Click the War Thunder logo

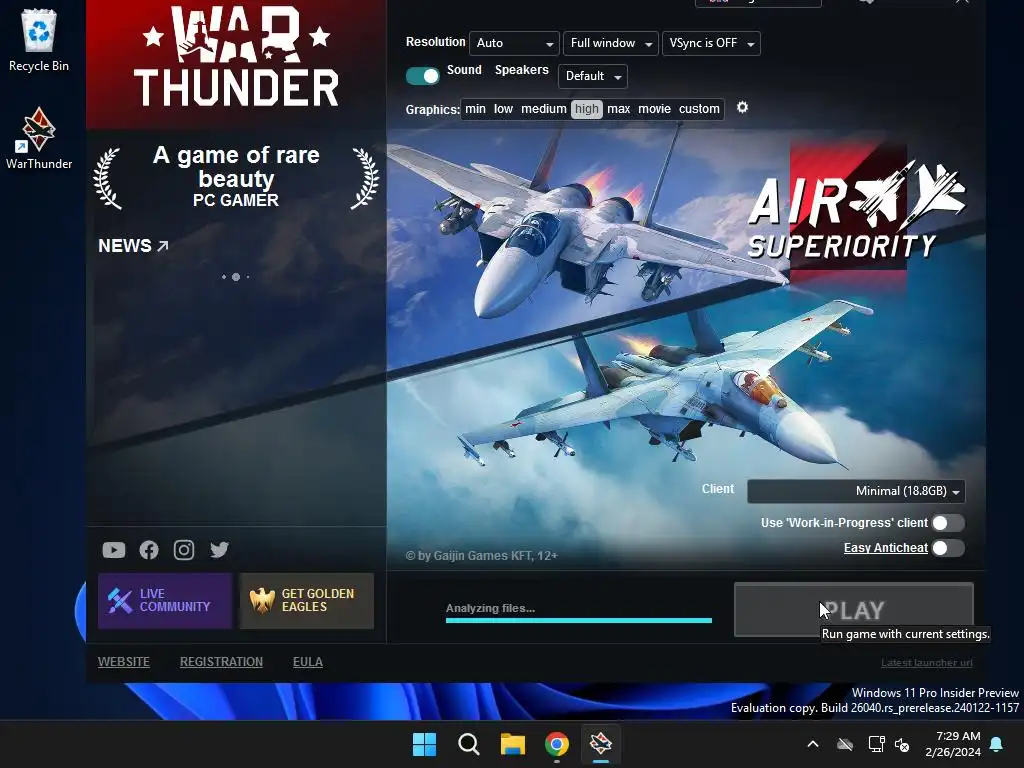click(x=236, y=57)
